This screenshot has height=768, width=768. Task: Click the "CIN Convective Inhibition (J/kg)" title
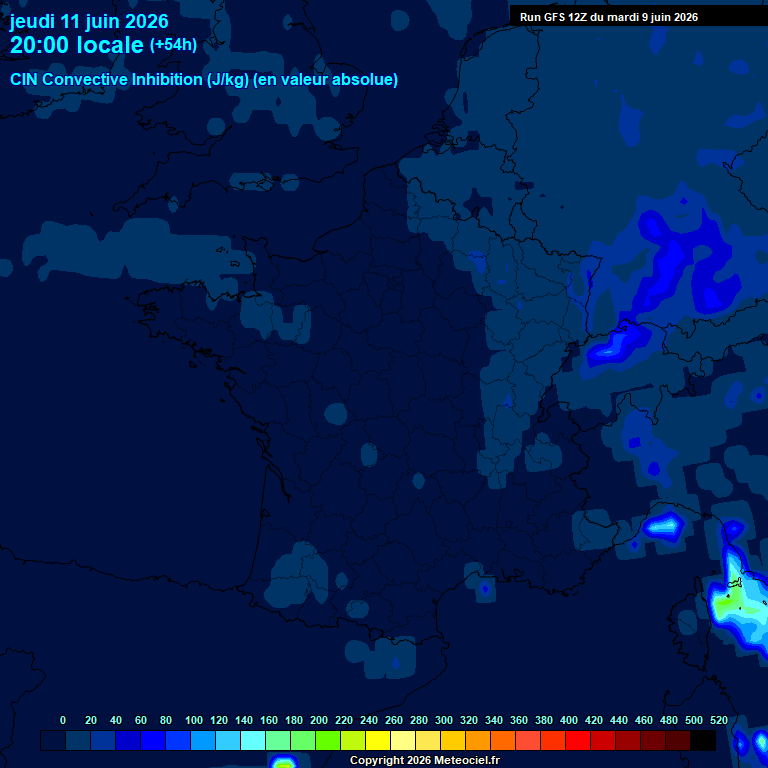[129, 79]
